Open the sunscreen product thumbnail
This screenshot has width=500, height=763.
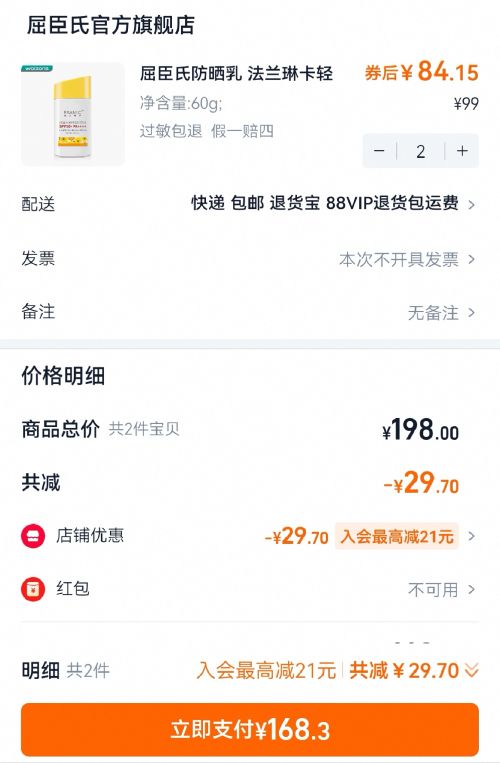click(x=73, y=114)
